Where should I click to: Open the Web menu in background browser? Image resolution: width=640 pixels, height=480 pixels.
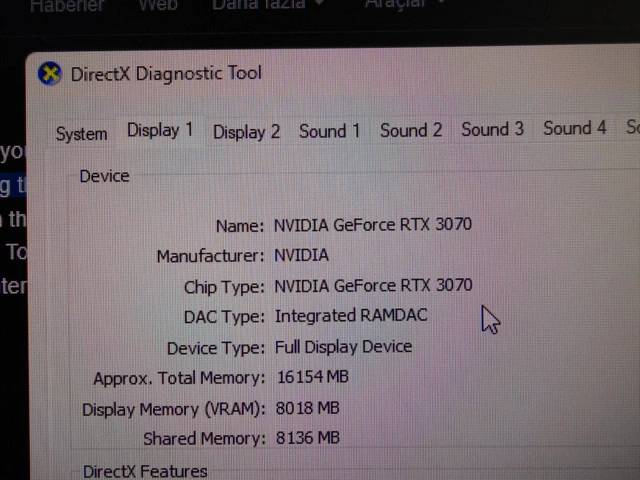click(x=158, y=5)
